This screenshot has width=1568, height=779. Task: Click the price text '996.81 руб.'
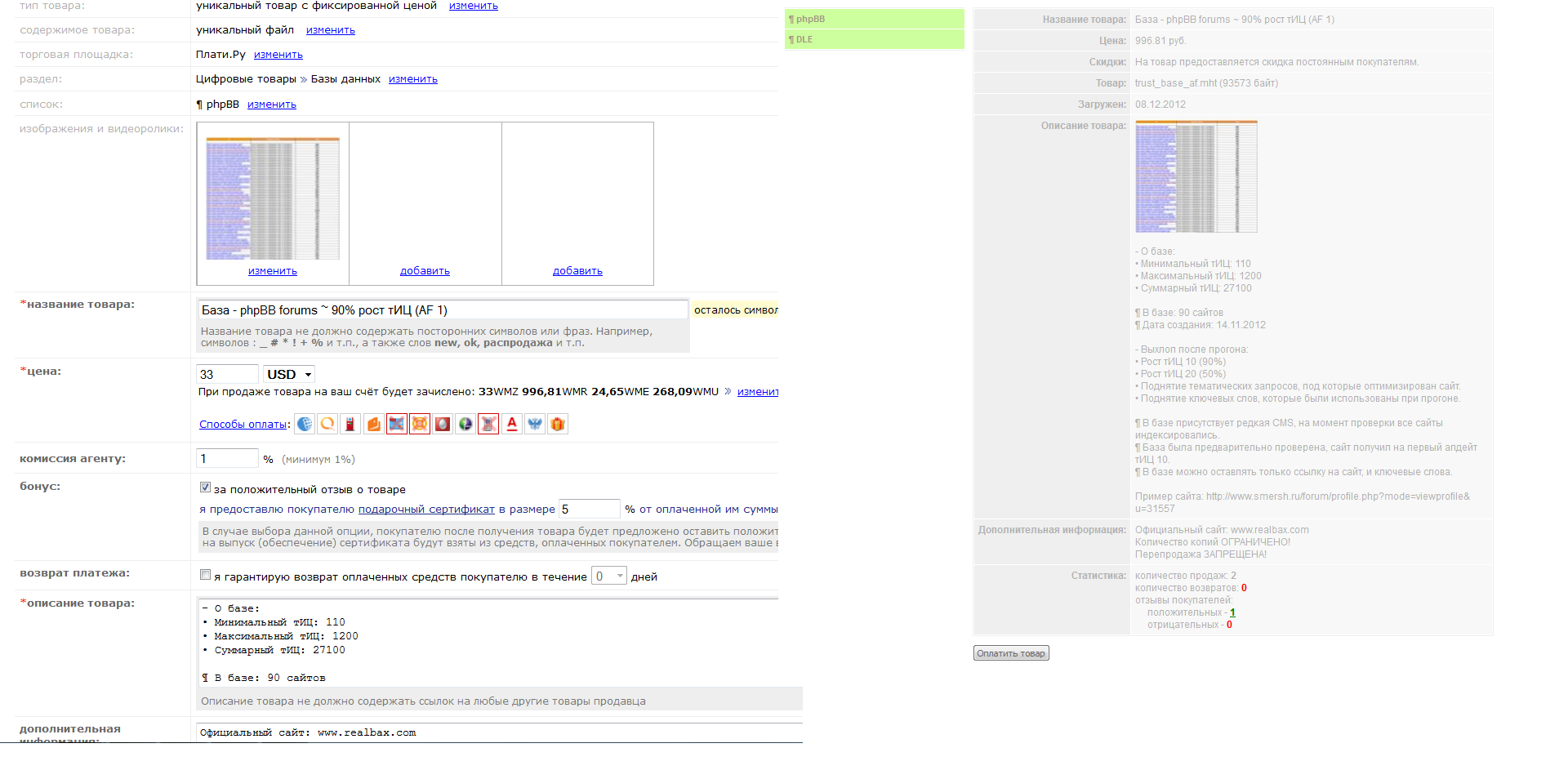[1160, 41]
